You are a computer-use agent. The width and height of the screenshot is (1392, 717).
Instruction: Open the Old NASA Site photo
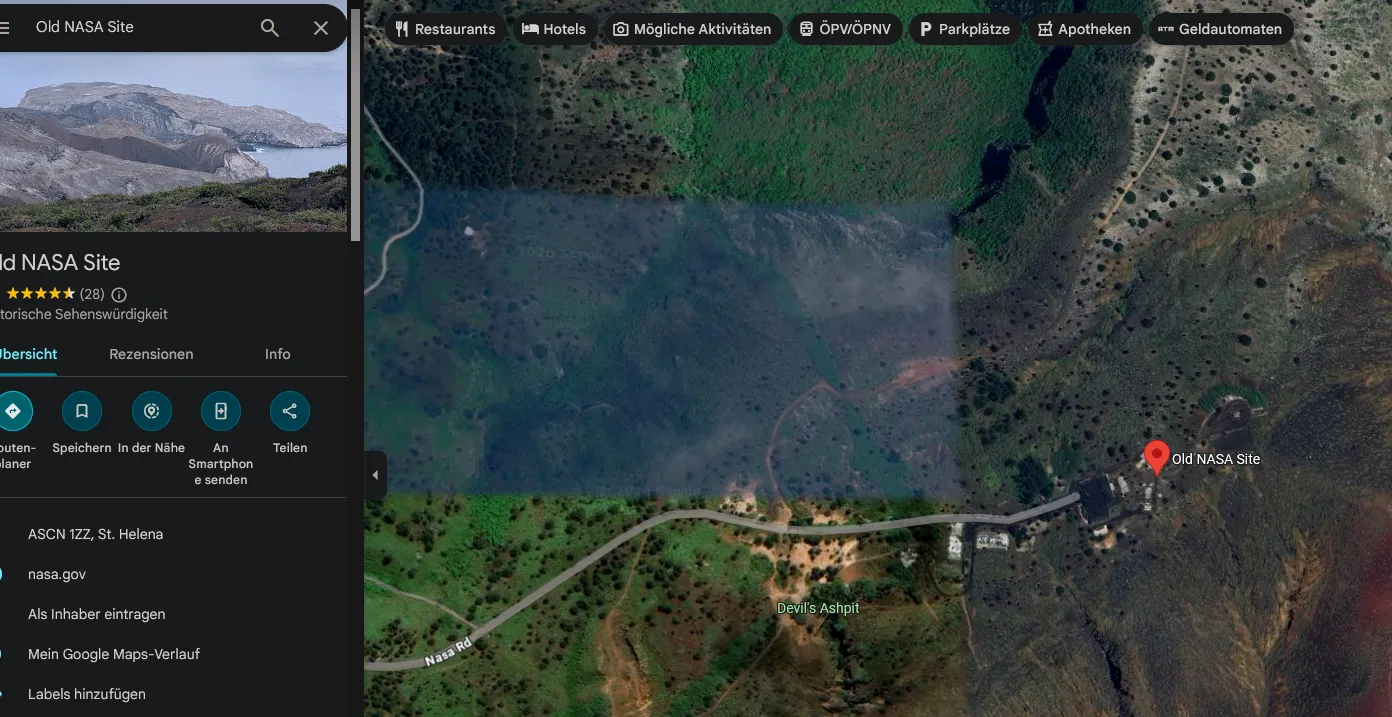click(173, 142)
